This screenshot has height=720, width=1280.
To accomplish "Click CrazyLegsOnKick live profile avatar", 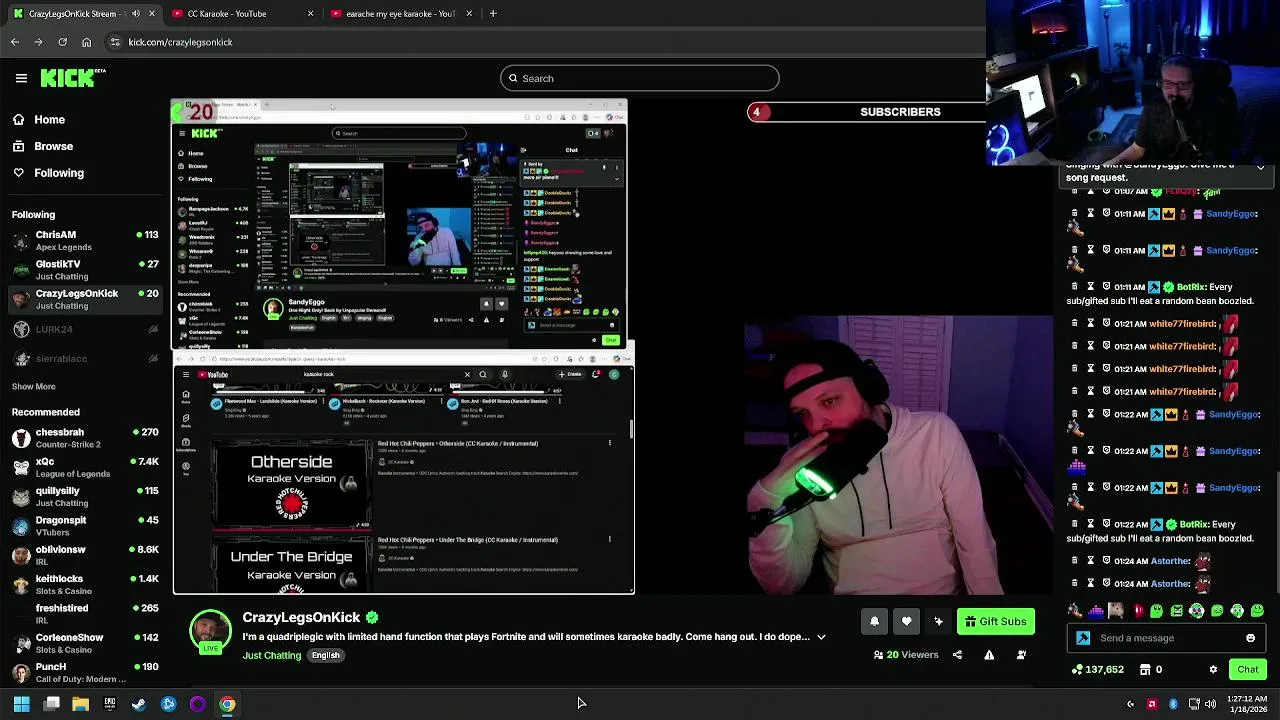I will tap(210, 633).
